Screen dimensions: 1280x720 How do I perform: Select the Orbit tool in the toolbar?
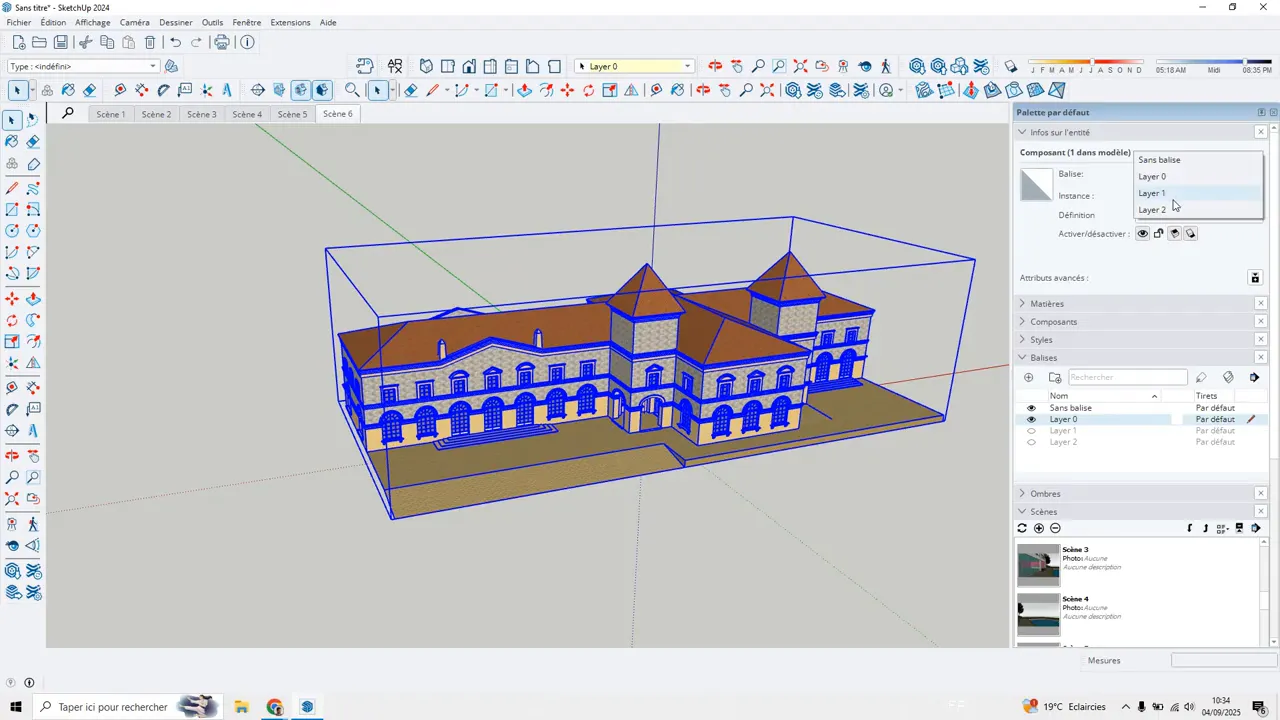pos(12,456)
